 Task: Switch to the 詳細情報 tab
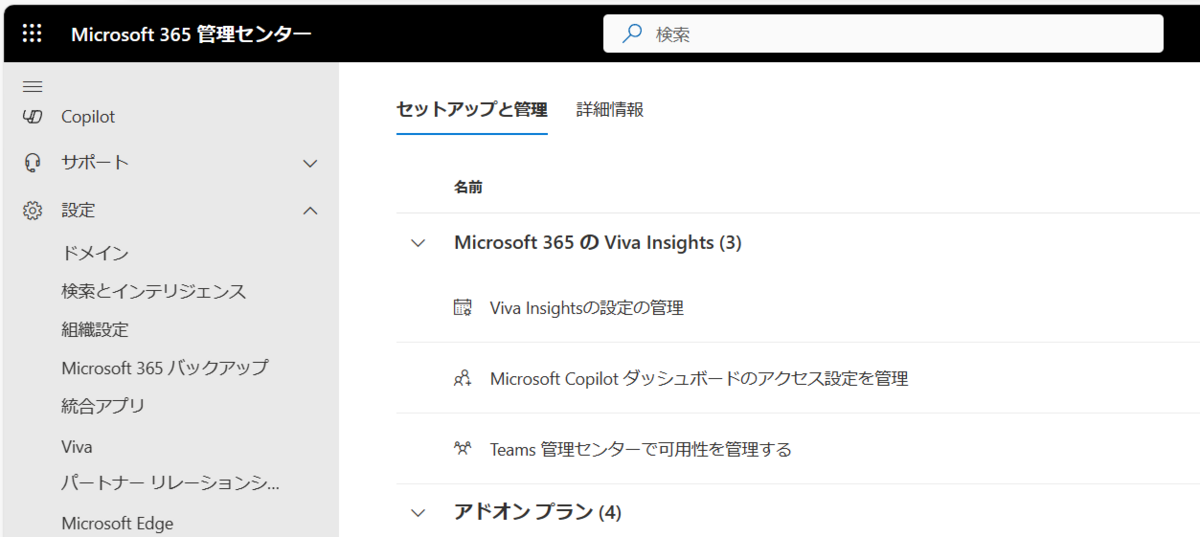[x=610, y=110]
